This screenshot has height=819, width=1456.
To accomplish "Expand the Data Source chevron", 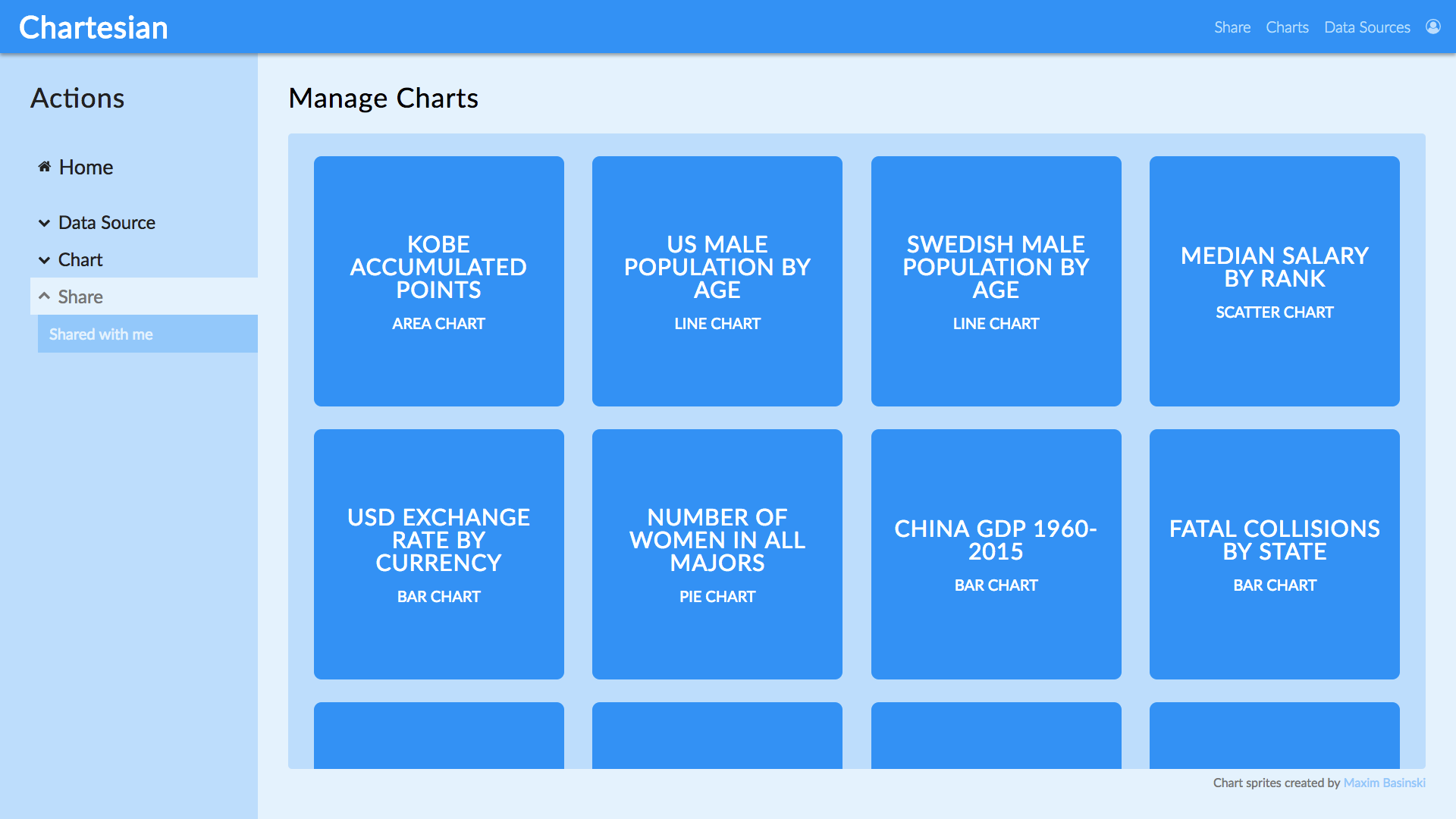I will point(44,223).
